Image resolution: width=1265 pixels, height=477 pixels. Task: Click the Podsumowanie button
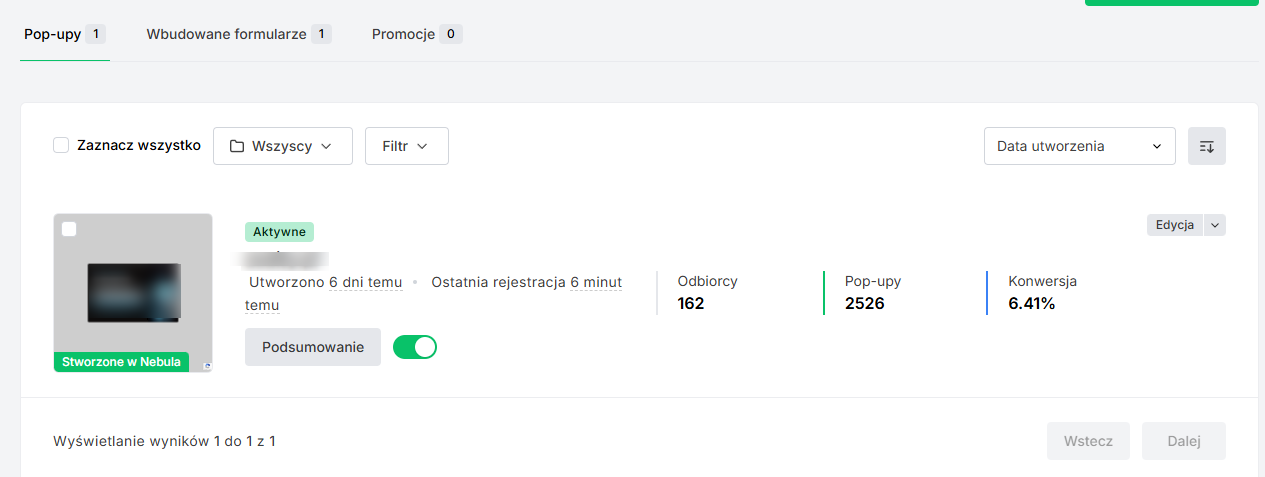(312, 347)
